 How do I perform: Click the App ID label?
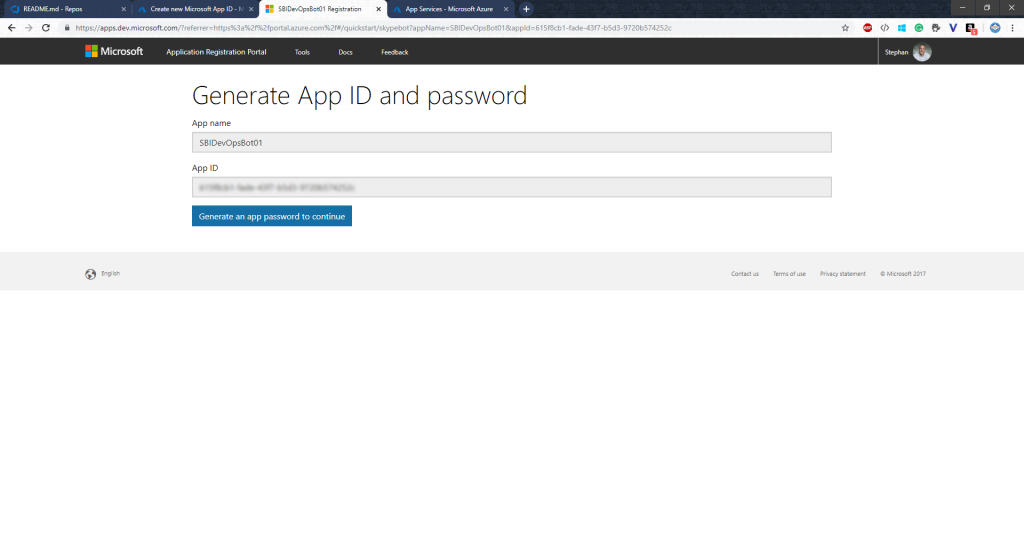pyautogui.click(x=205, y=168)
